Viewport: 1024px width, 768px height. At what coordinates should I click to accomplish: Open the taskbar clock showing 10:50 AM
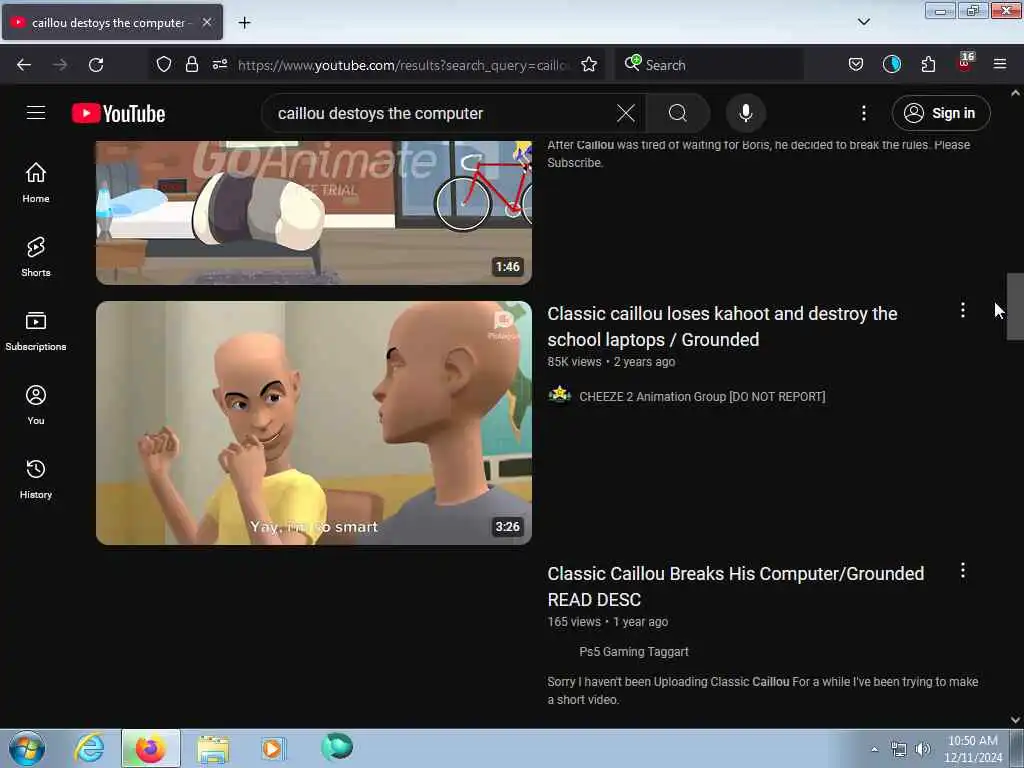click(x=973, y=749)
